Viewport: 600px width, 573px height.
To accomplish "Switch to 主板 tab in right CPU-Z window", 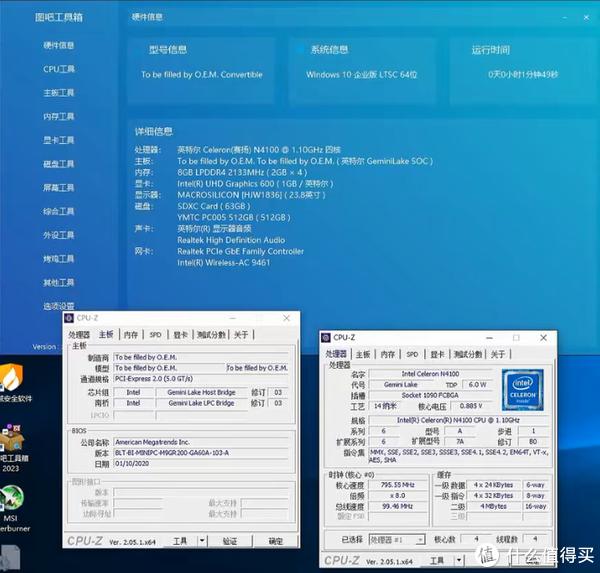I will [363, 355].
